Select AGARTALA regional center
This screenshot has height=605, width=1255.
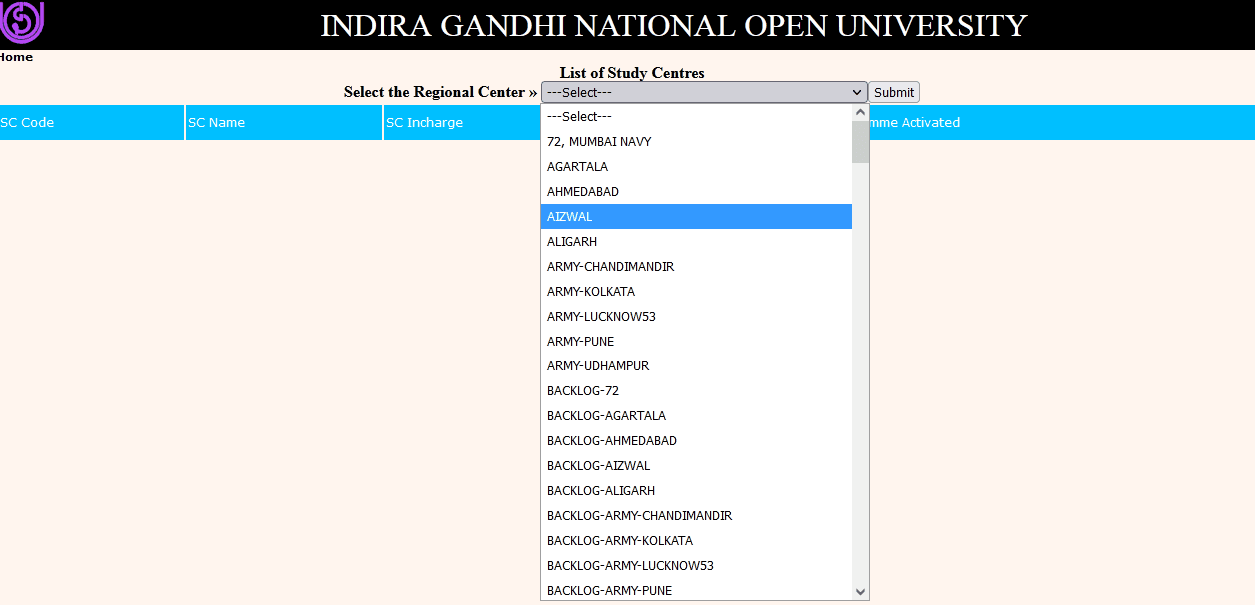pos(697,166)
